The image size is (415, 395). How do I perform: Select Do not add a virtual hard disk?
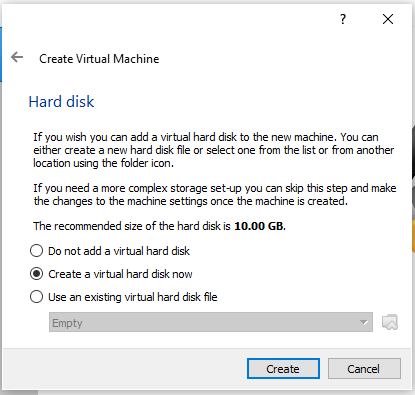(x=109, y=251)
